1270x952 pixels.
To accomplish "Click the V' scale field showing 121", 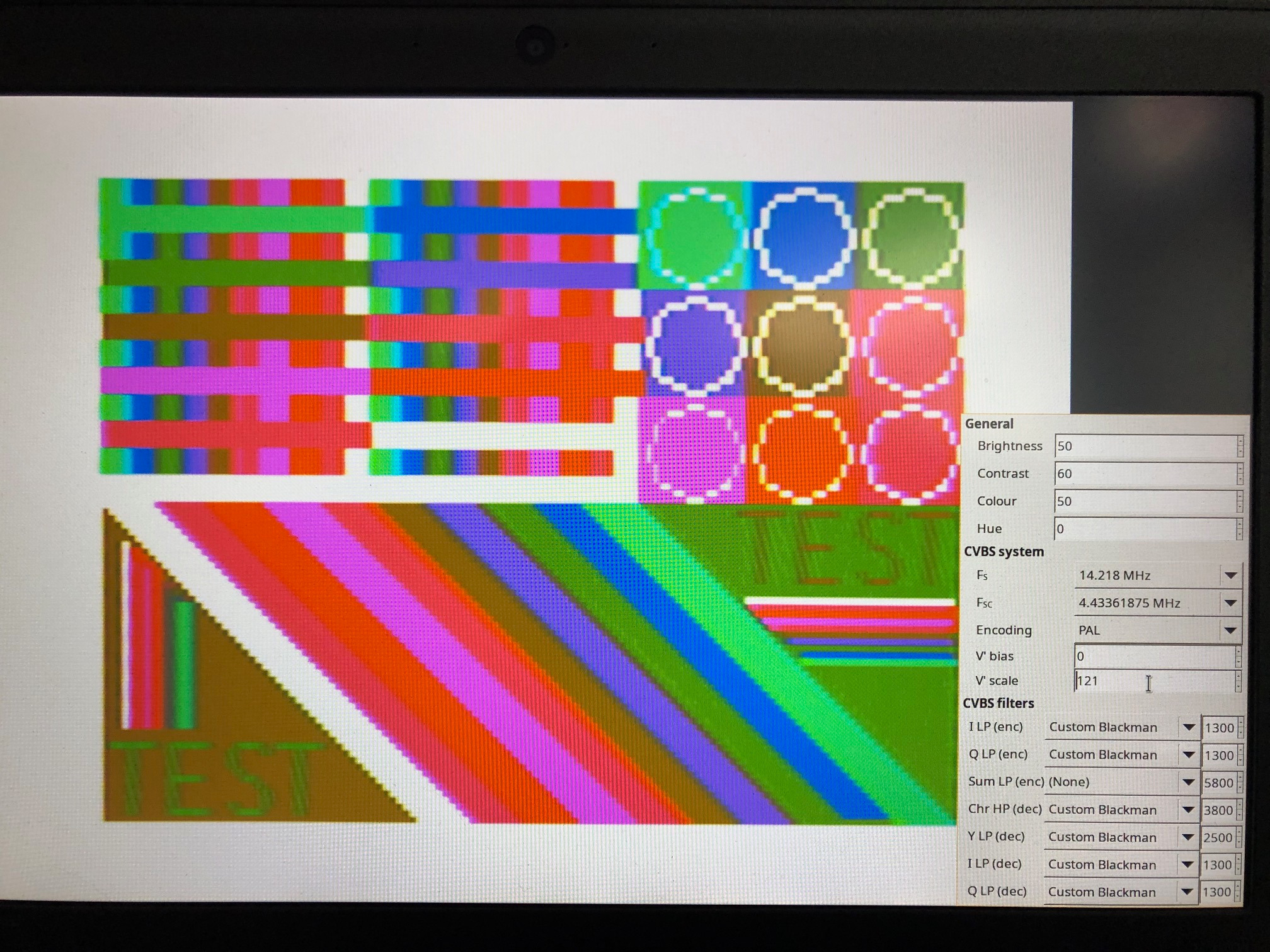I will click(1153, 681).
